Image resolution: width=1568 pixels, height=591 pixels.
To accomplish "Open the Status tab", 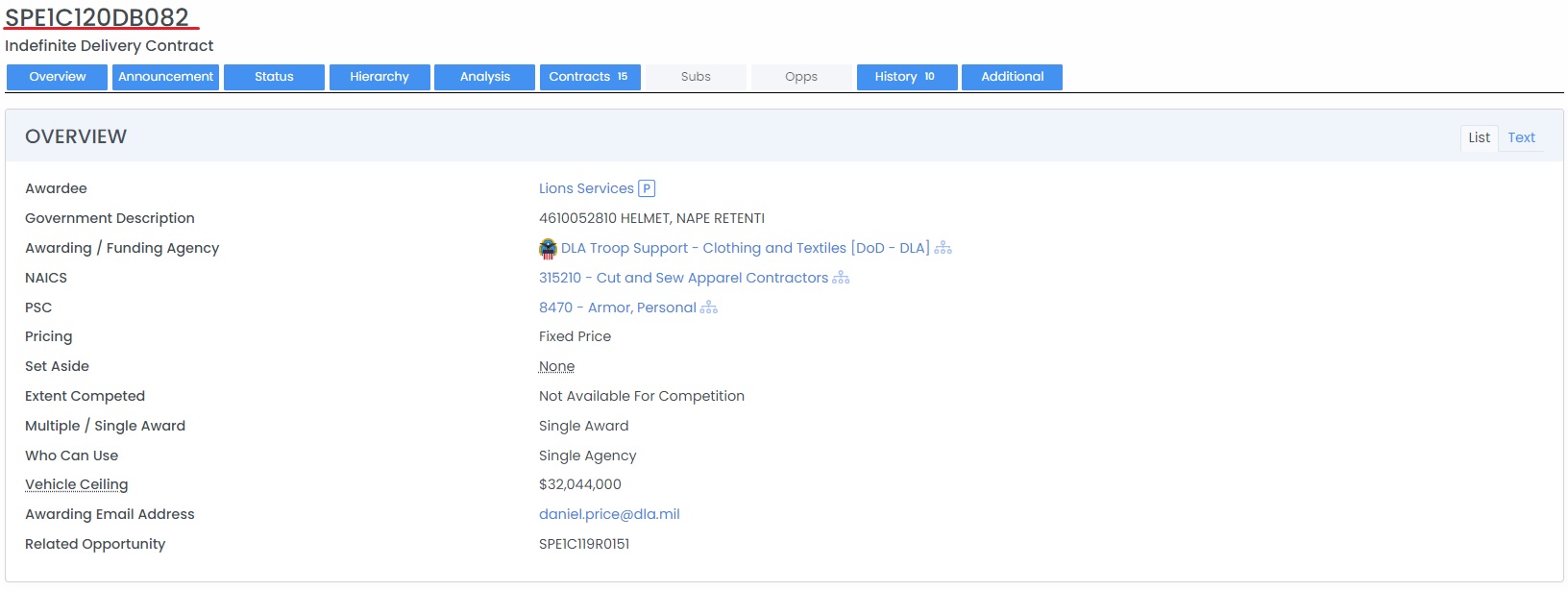I will (274, 77).
